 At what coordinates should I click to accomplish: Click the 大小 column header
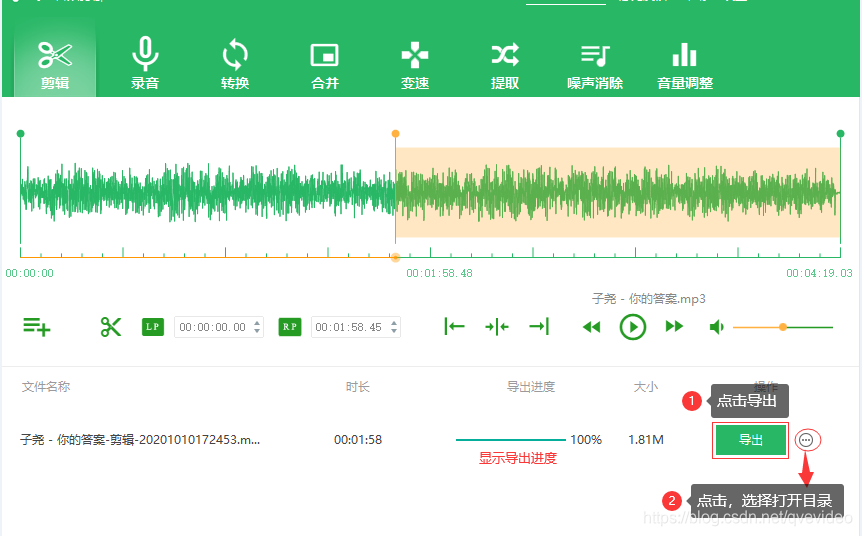(x=646, y=386)
